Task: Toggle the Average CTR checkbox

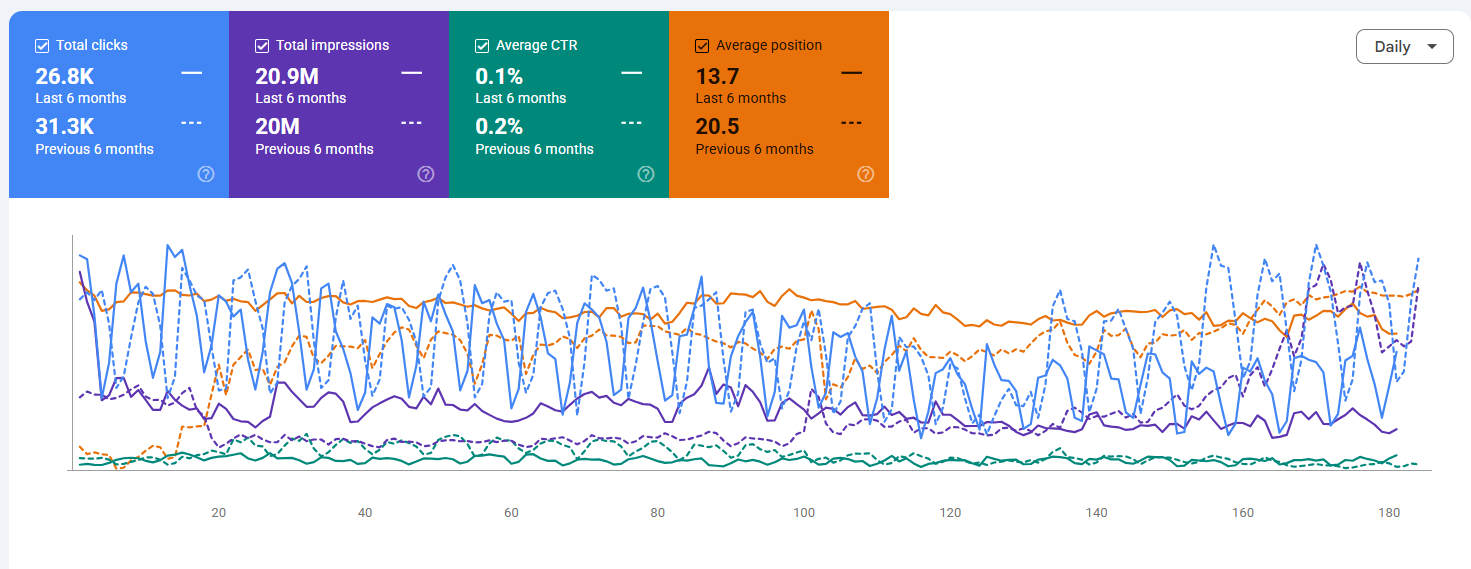Action: (x=482, y=46)
